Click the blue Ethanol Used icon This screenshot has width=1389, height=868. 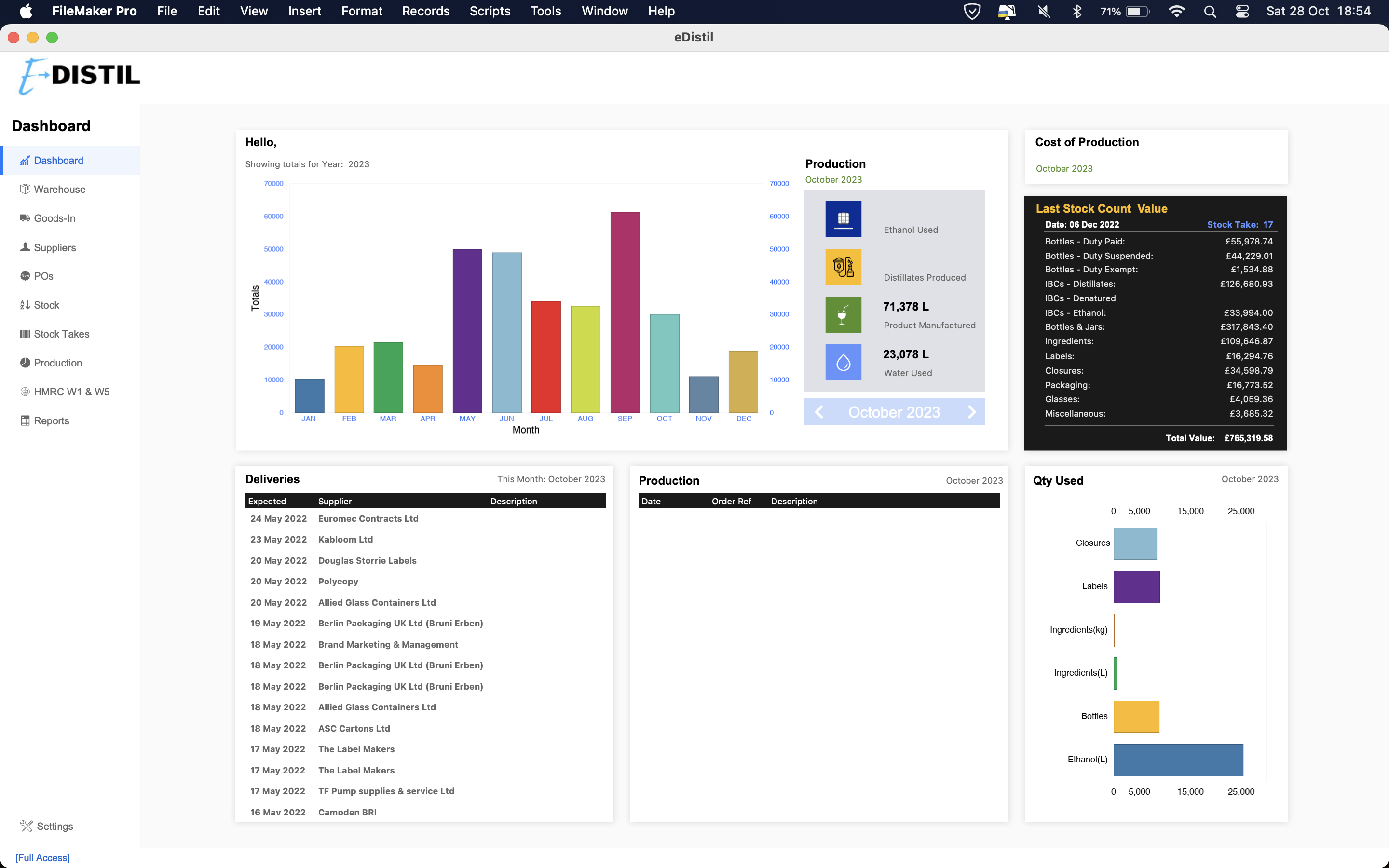[x=843, y=219]
